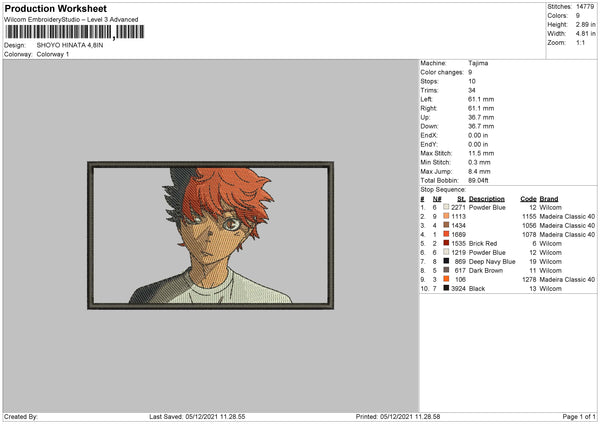Screen dimensions: 600x424
Task: Click the Brick Red color swatch
Action: (x=446, y=243)
